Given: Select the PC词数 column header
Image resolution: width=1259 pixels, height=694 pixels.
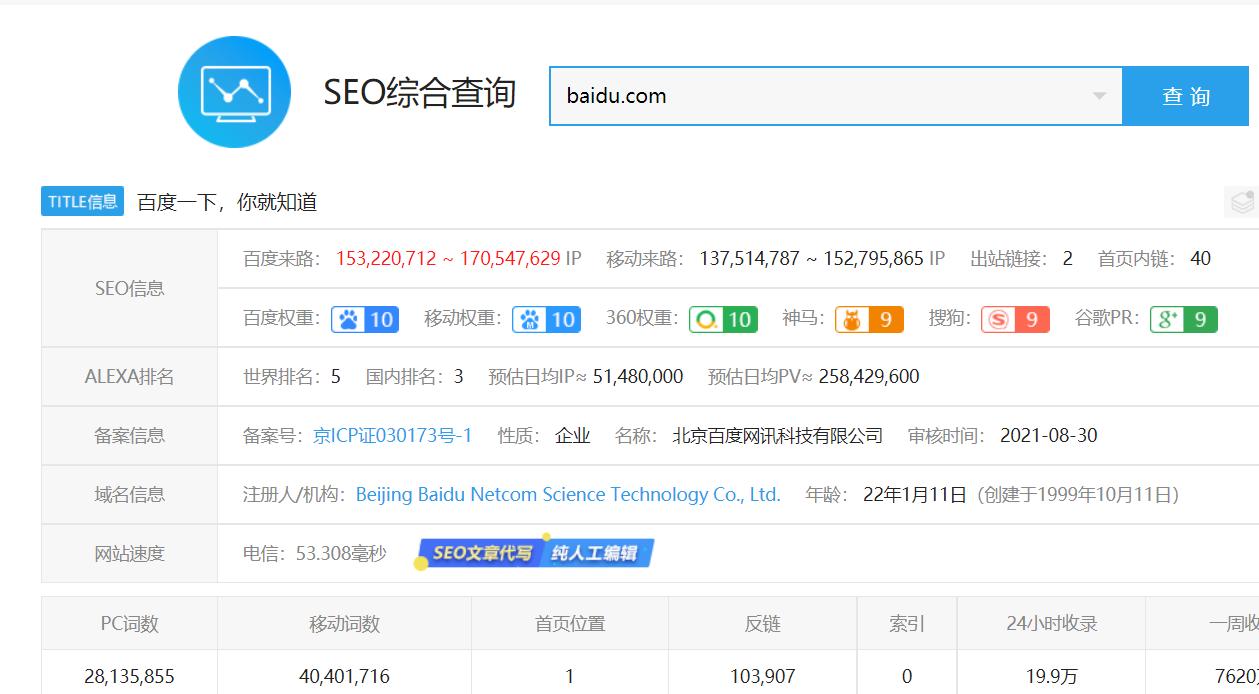Looking at the screenshot, I should 127,622.
